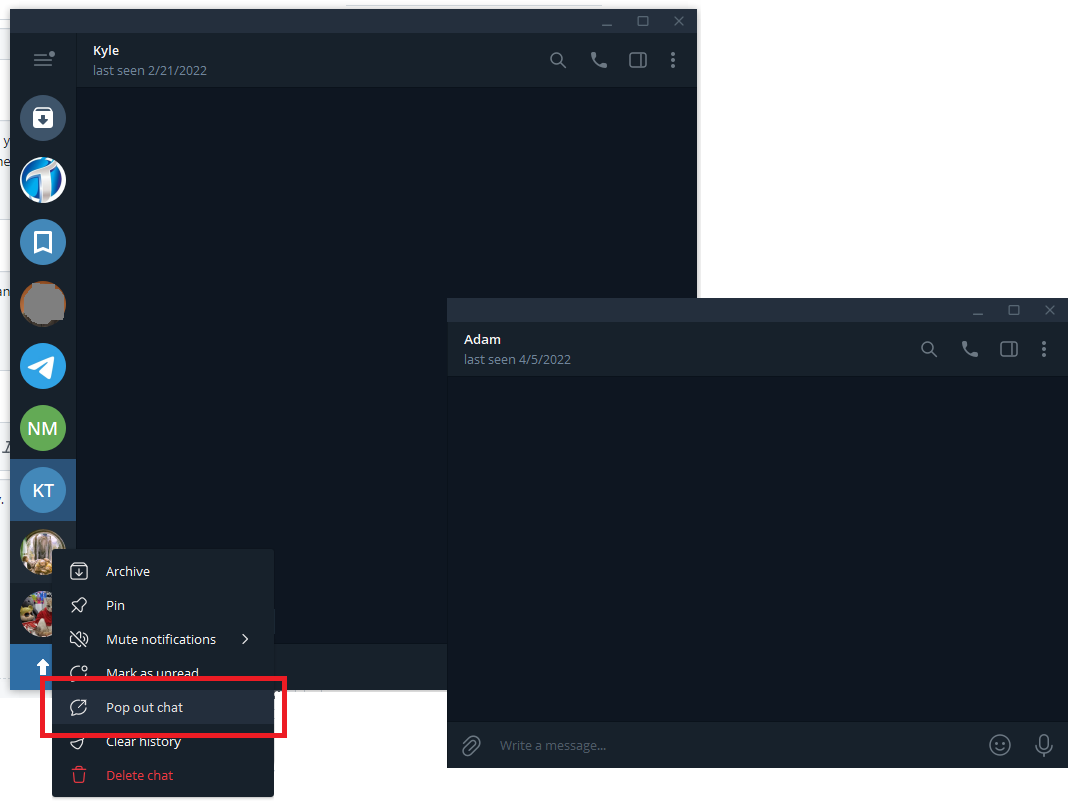
Task: Choose Mark as unread in the context menu
Action: coord(151,673)
